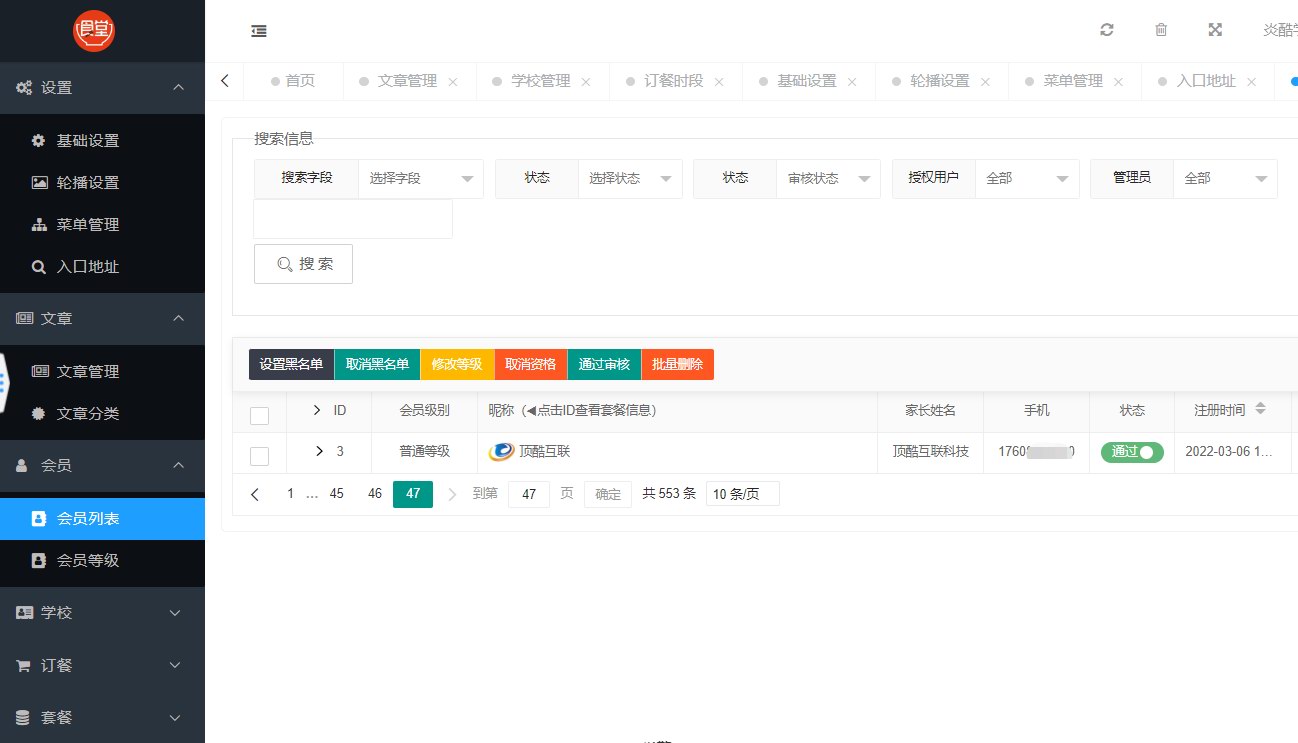Click the 取消资格 button

click(530, 364)
